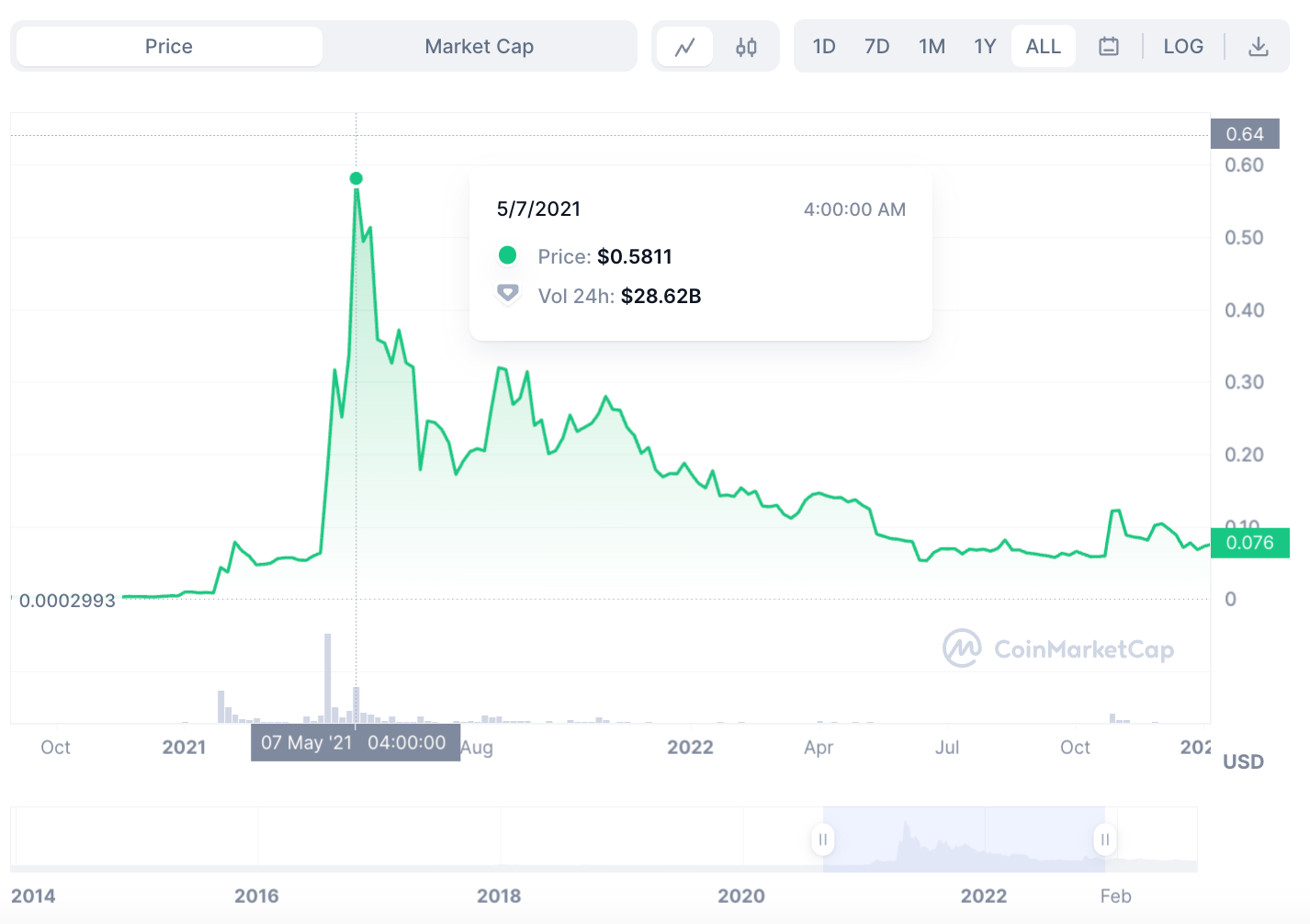Viewport: 1310px width, 924px height.
Task: Click the 0.30 y-axis price label
Action: pyautogui.click(x=1244, y=382)
